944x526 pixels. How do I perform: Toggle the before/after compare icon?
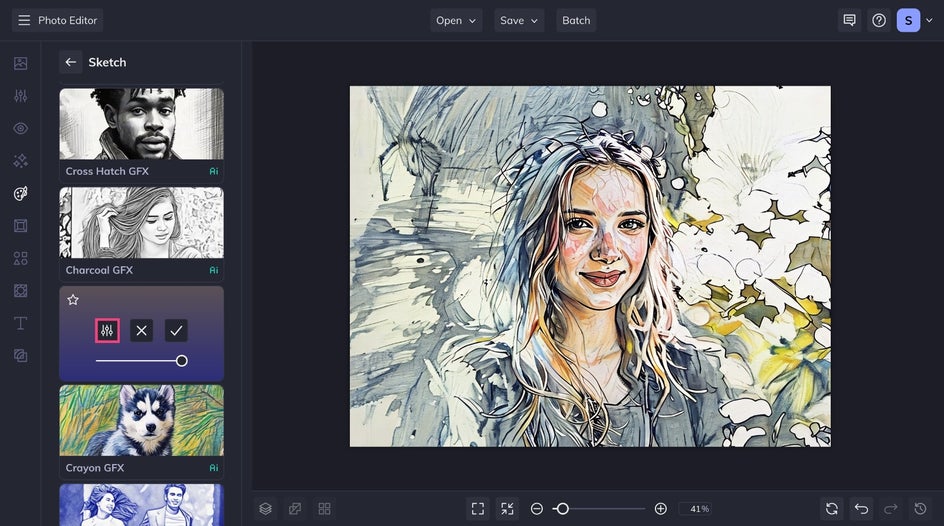[x=295, y=509]
